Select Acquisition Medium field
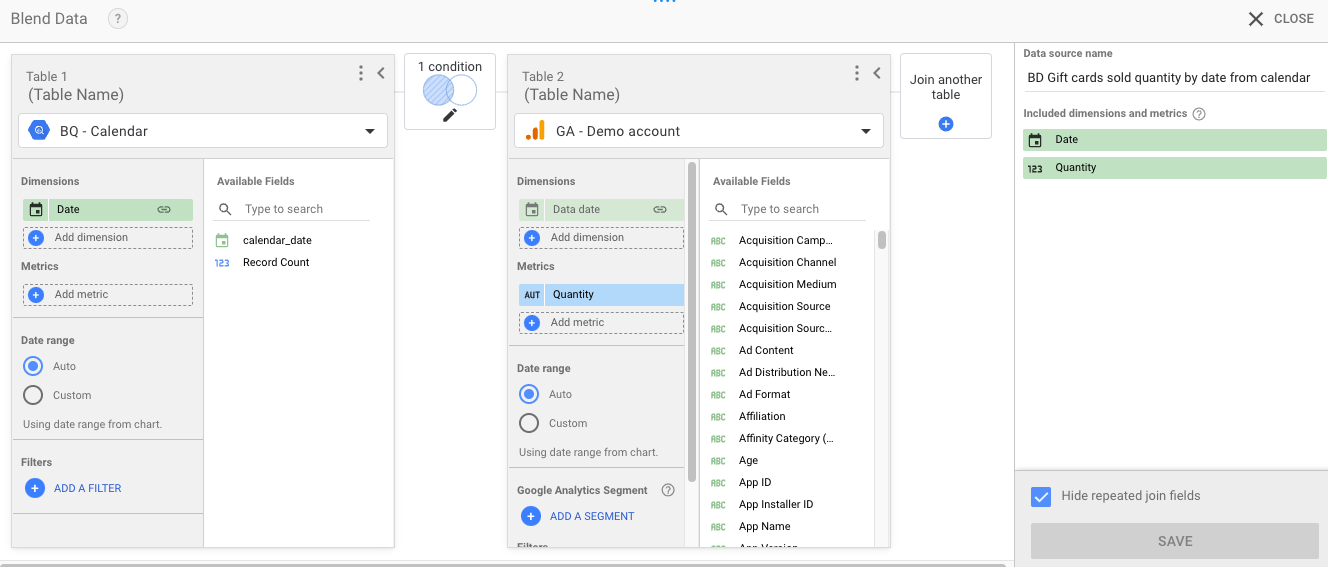 tap(788, 284)
